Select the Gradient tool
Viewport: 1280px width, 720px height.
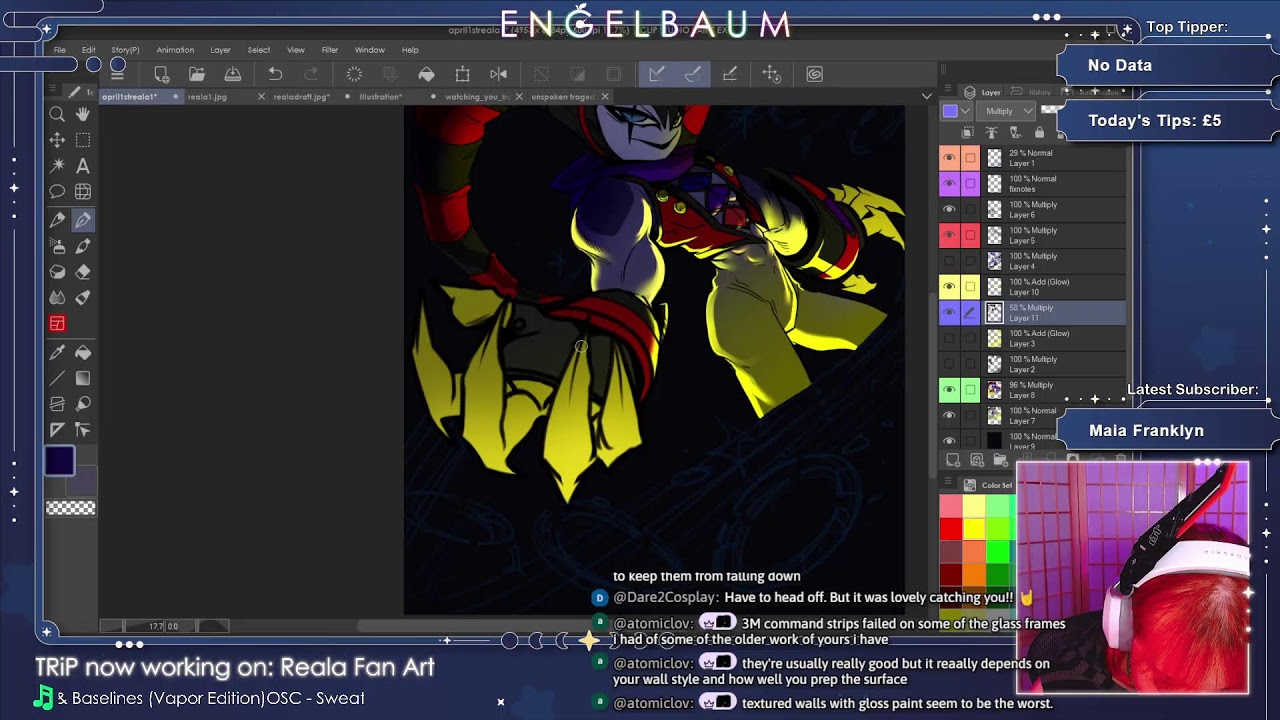coord(83,378)
